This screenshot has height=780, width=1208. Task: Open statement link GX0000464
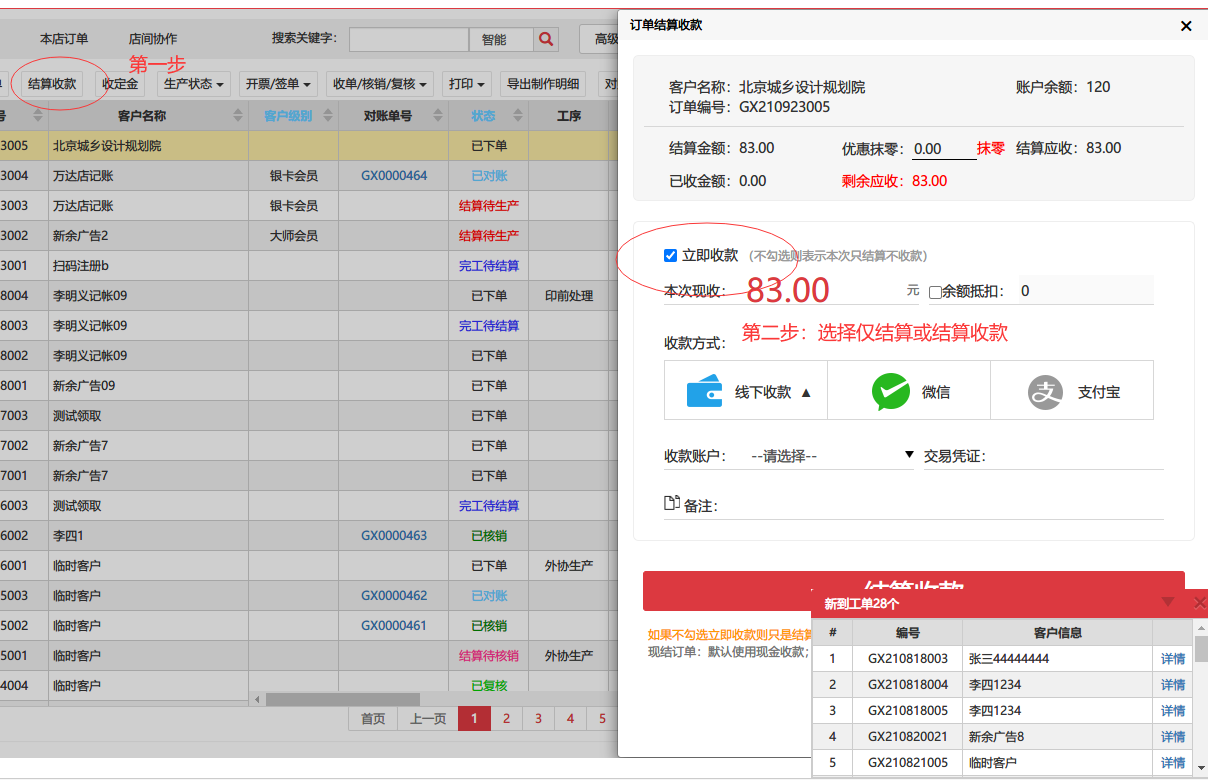click(x=394, y=176)
